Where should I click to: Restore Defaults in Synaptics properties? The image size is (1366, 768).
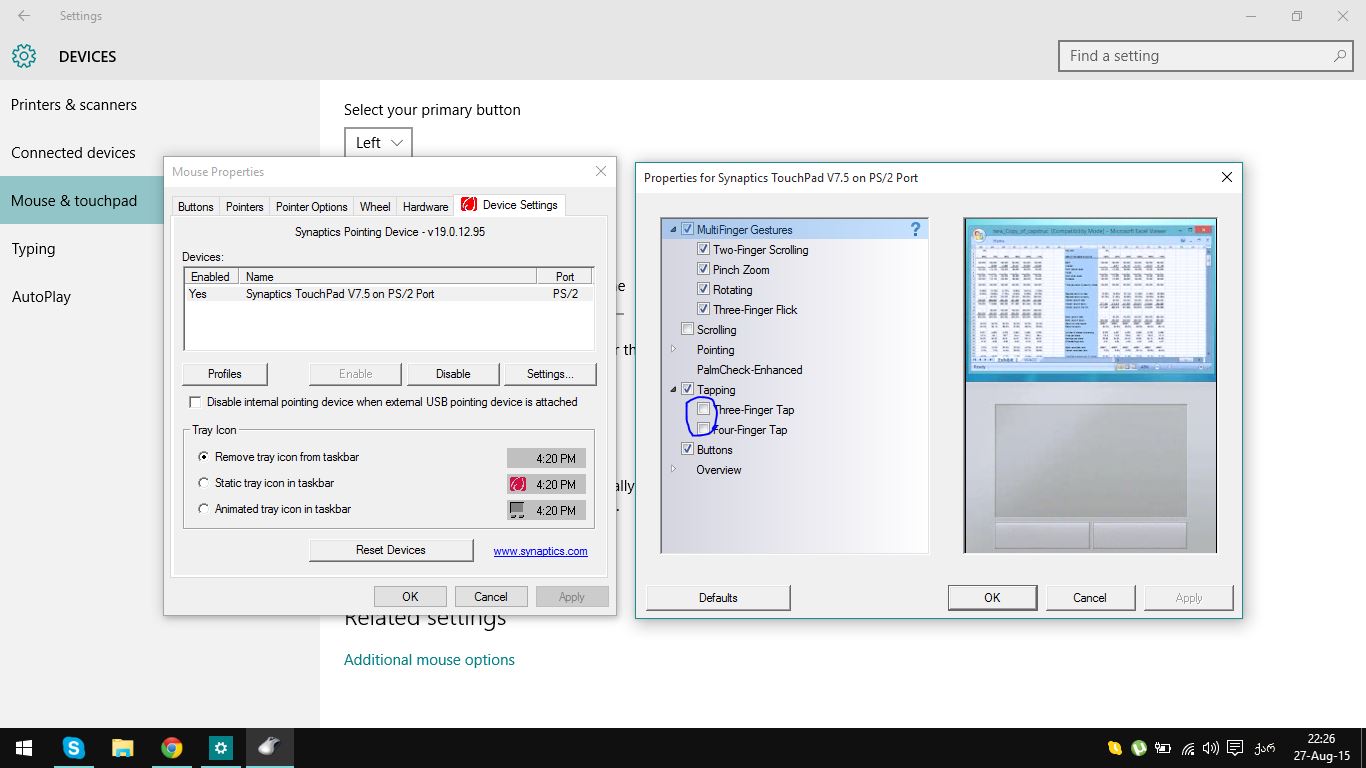(x=718, y=598)
